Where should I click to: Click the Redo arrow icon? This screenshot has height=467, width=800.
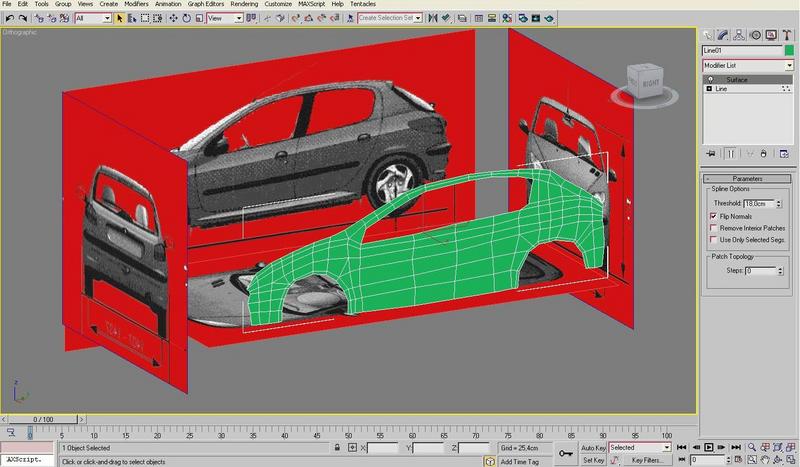click(22, 18)
